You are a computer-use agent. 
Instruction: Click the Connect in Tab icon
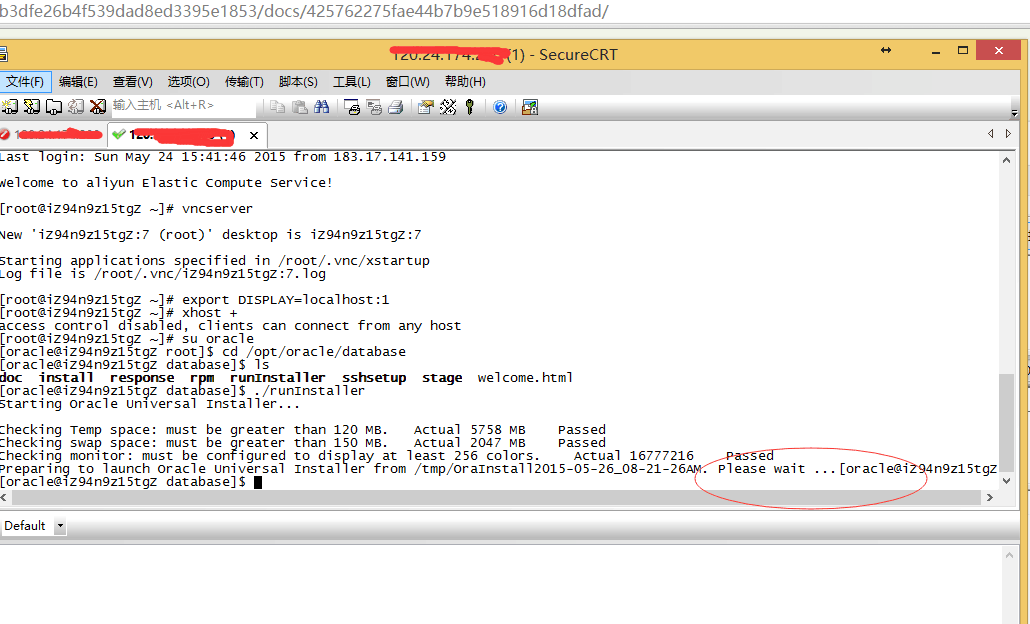(x=53, y=106)
